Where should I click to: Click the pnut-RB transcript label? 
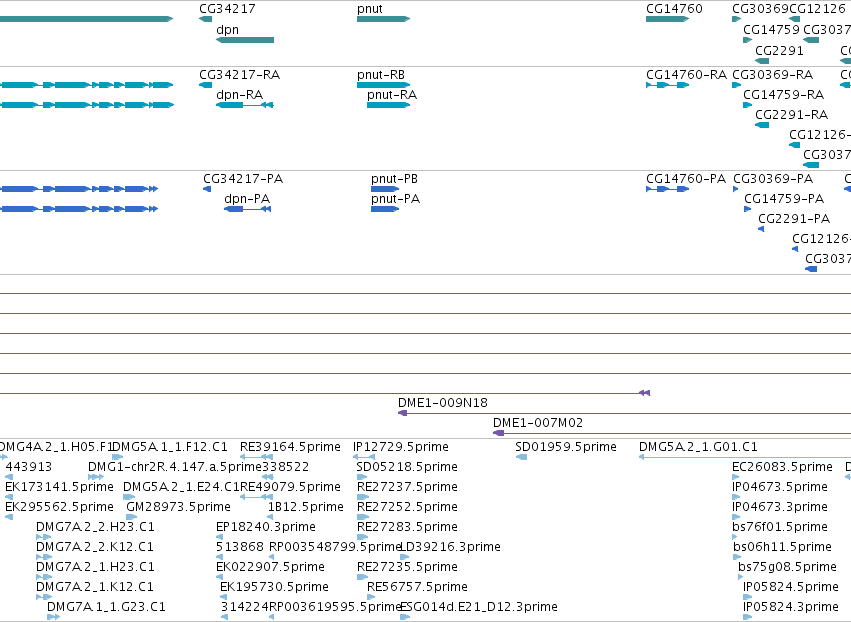(381, 75)
